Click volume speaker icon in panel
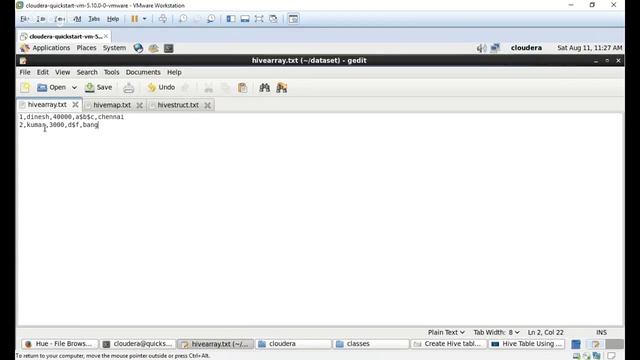This screenshot has height=360, width=640. pos(481,48)
